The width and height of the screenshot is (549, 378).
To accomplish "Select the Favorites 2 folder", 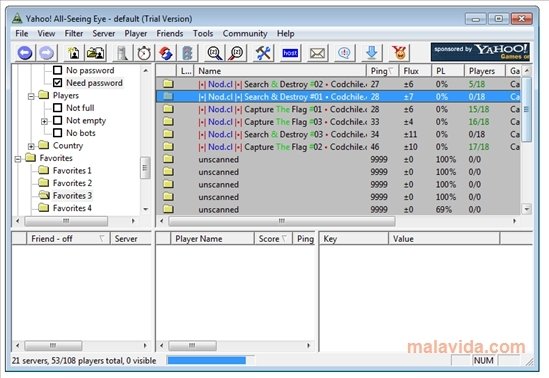I will (65, 183).
